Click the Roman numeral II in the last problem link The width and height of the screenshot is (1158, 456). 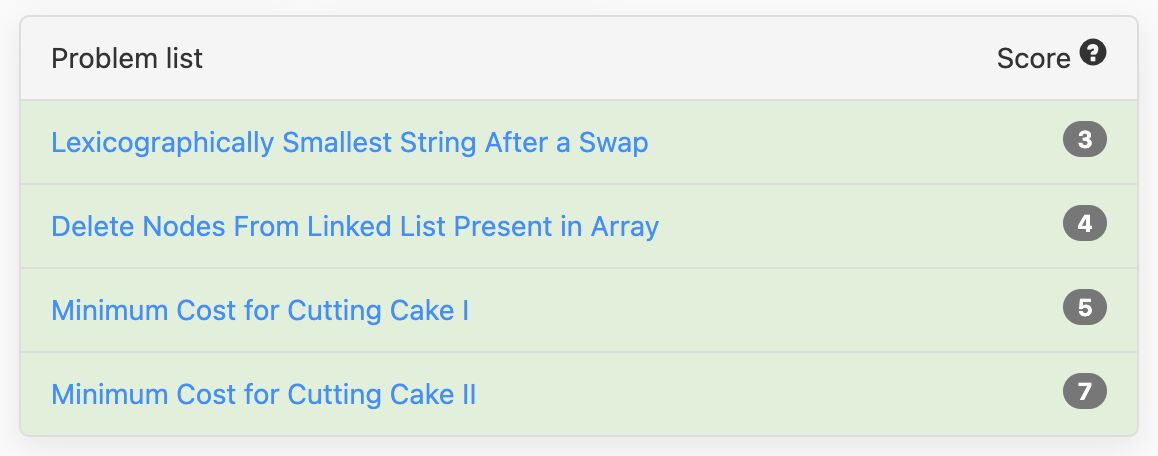(x=468, y=395)
